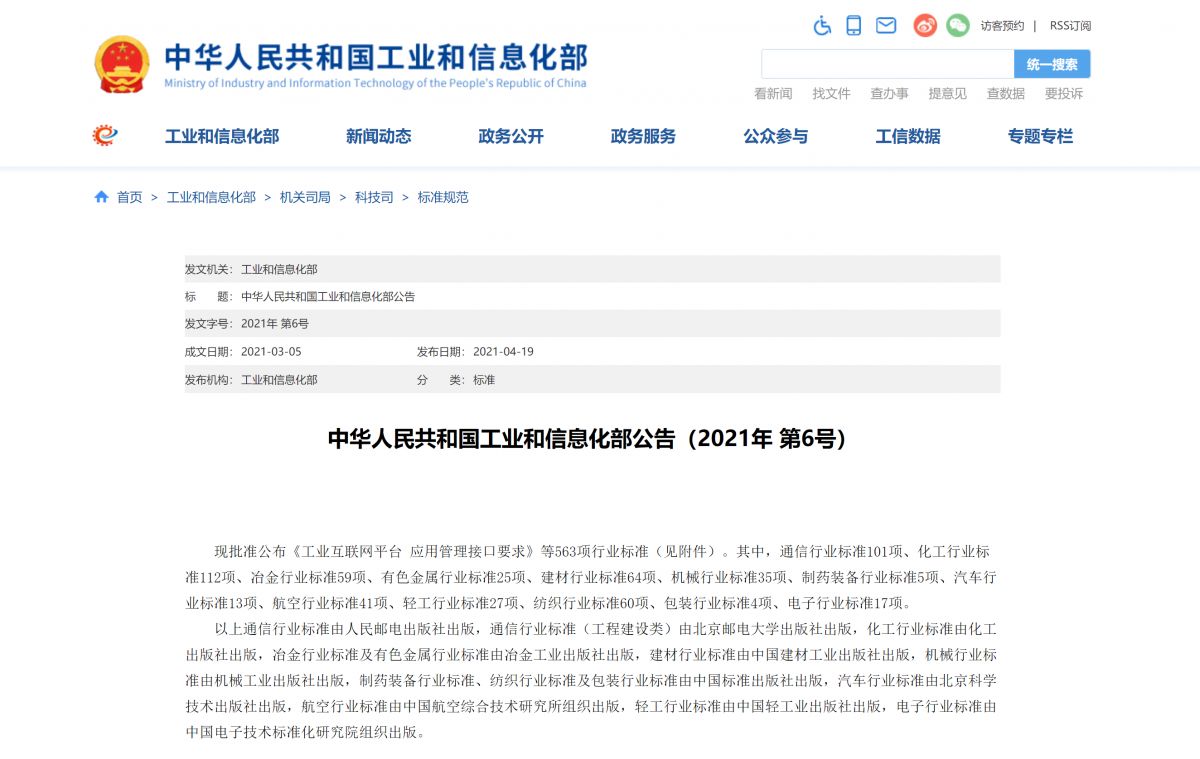
Task: Open RSS订阅 link
Action: point(1070,26)
